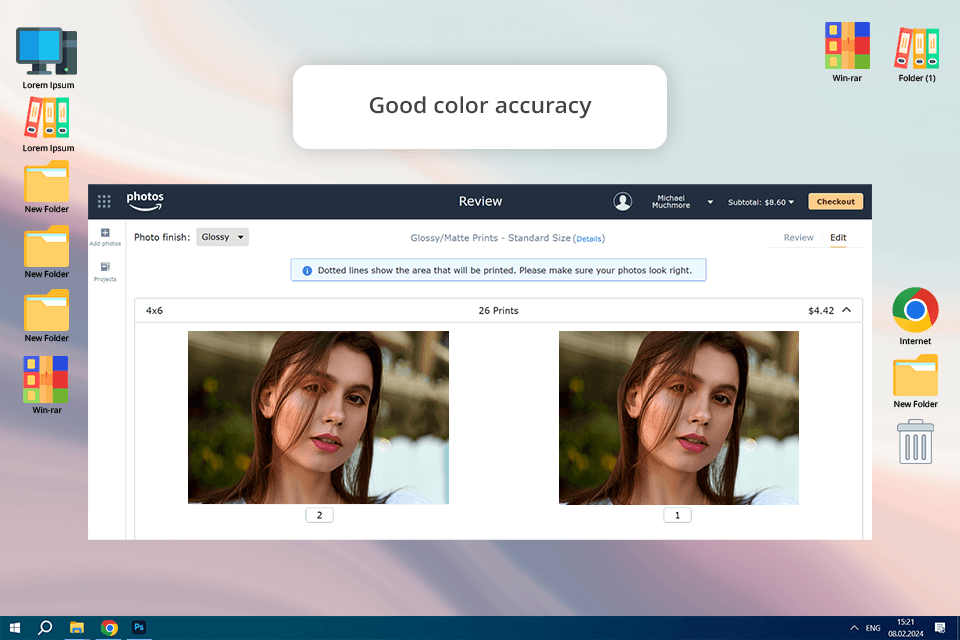Image resolution: width=960 pixels, height=640 pixels.
Task: Click the blue info icon in the notice
Action: (x=307, y=271)
